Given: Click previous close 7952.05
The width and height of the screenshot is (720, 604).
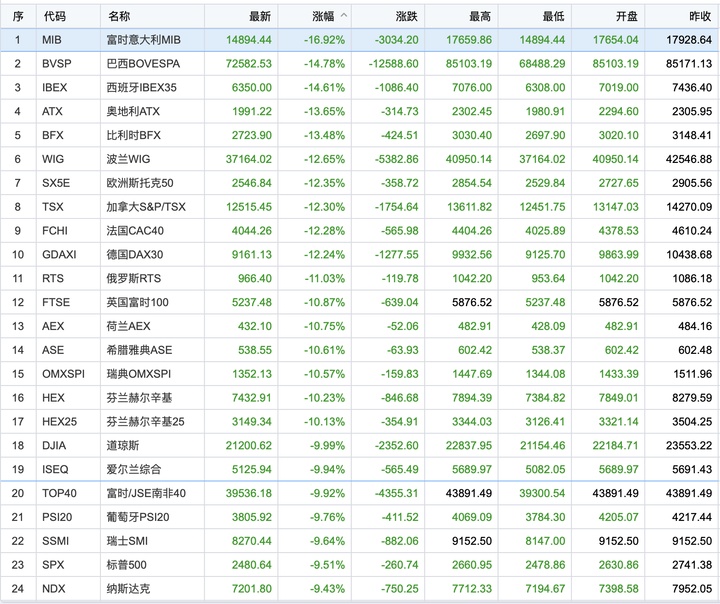Looking at the screenshot, I should tap(692, 589).
